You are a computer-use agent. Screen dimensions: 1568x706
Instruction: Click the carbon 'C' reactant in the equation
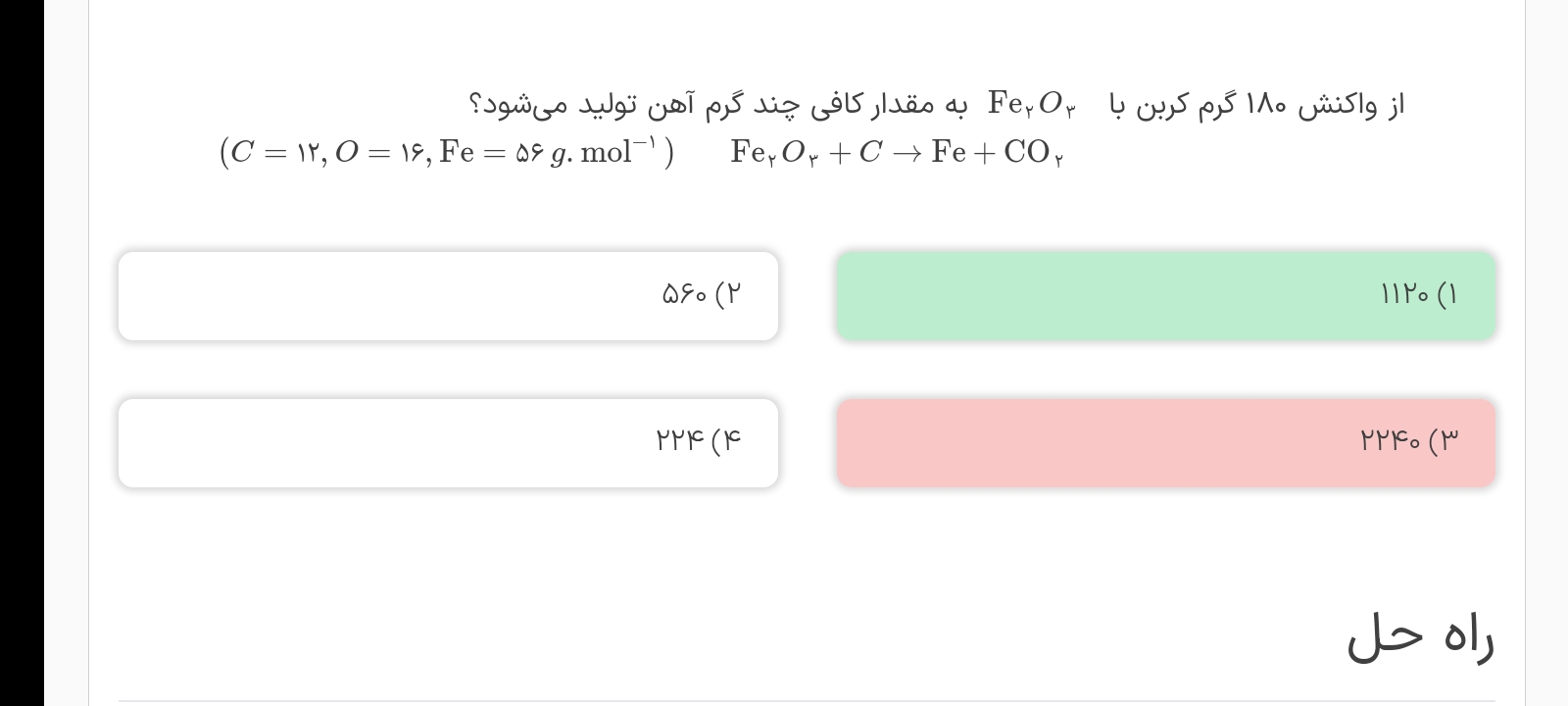[870, 153]
